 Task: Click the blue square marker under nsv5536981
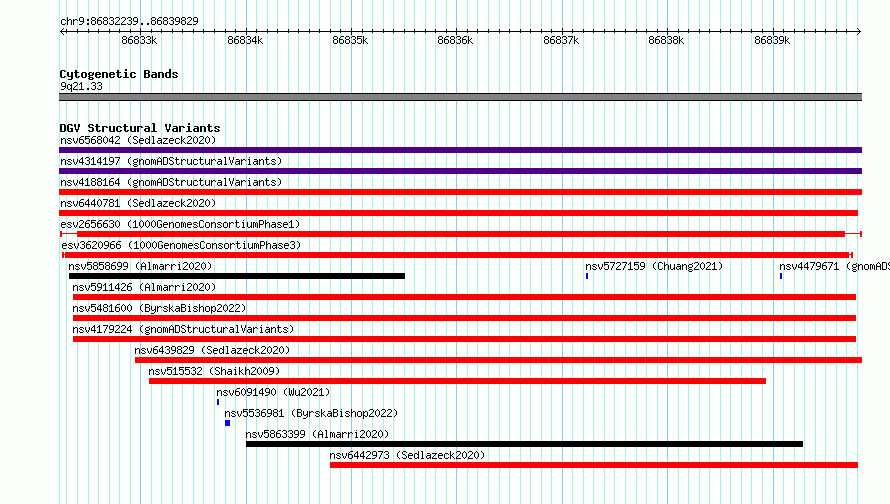tap(228, 423)
